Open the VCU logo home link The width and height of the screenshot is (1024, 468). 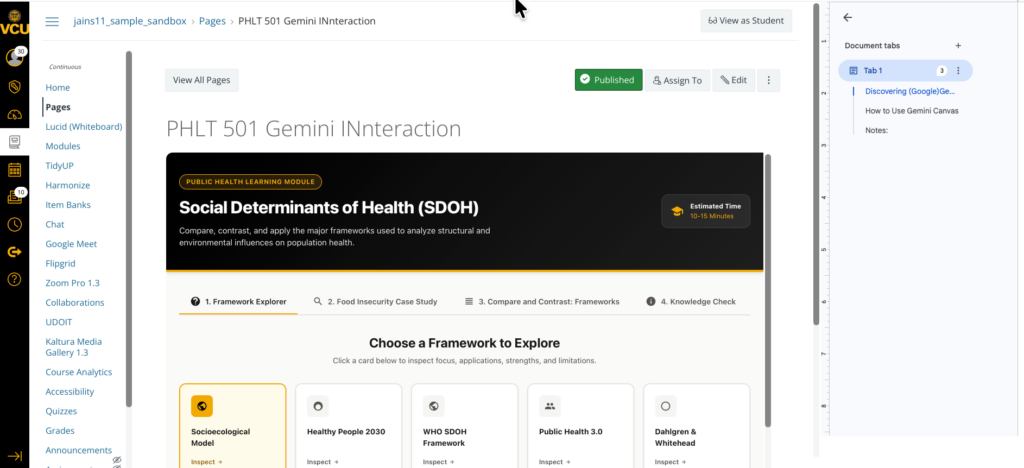[14, 24]
